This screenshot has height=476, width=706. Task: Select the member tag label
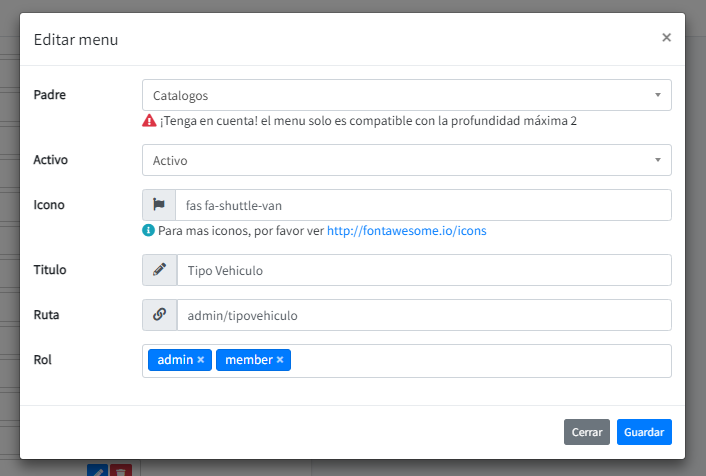click(248, 360)
